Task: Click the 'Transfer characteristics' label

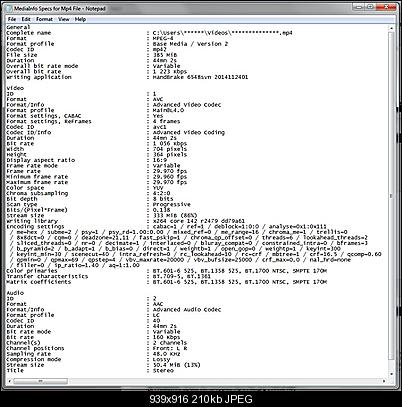Action: [x=47, y=276]
